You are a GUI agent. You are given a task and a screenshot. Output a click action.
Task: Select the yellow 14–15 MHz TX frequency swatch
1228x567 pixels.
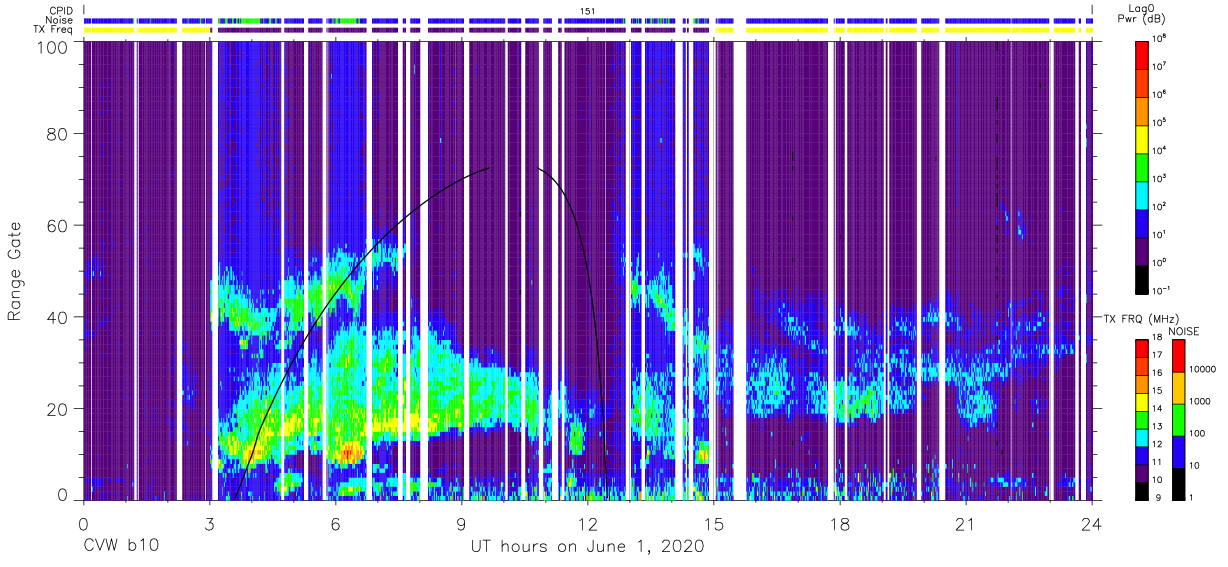(1142, 400)
